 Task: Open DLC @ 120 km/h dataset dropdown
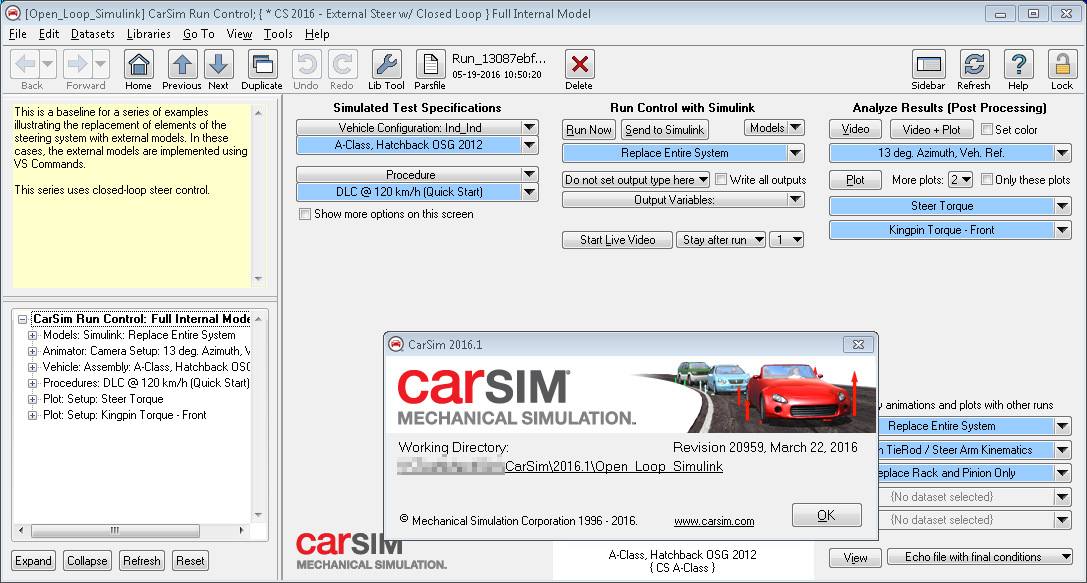point(530,192)
